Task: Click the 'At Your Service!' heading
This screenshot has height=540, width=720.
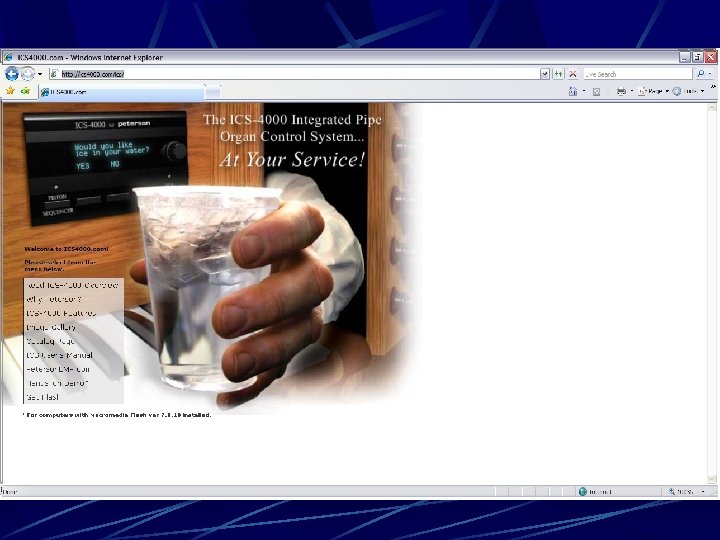Action: (292, 159)
